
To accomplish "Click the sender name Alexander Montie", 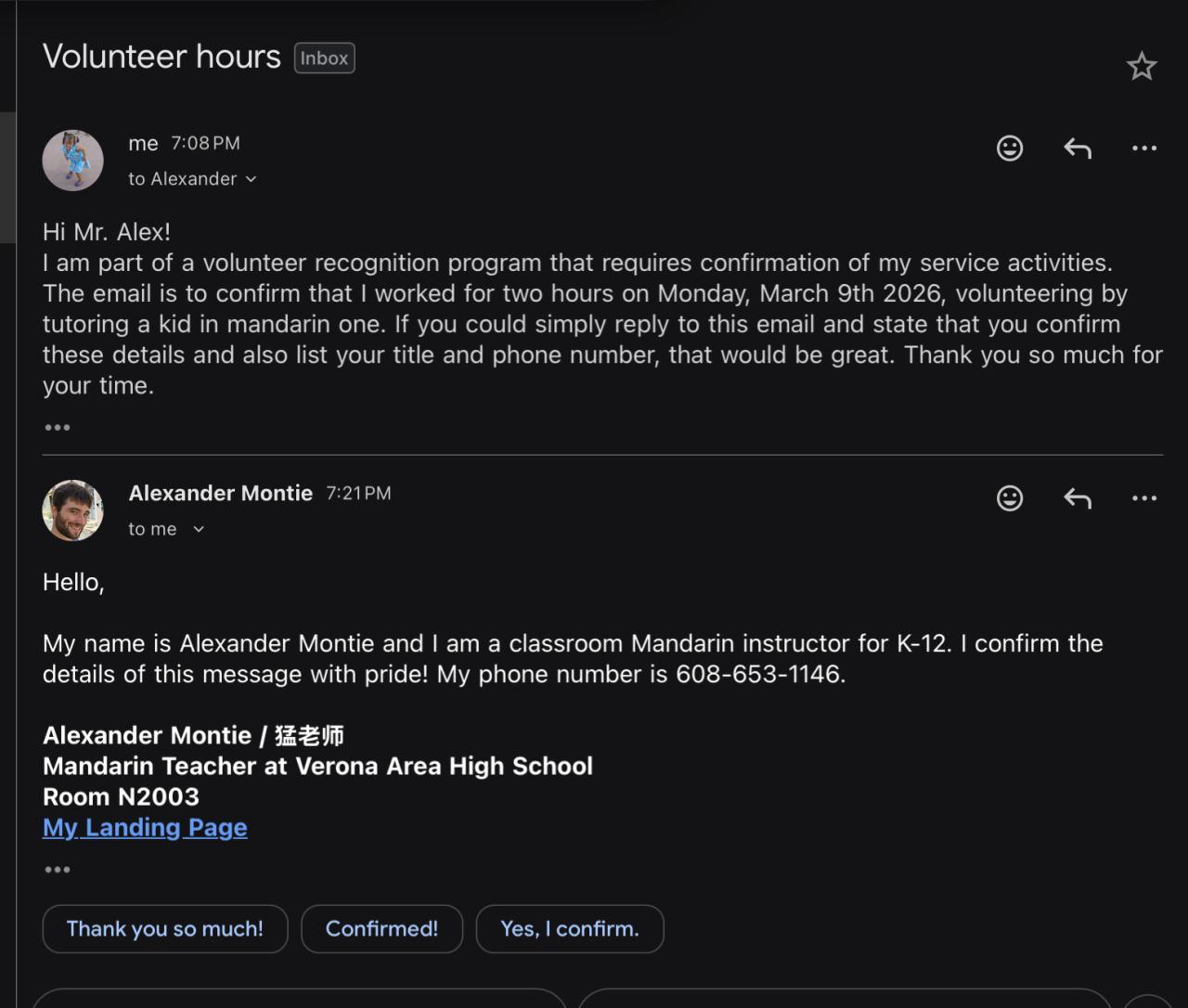I will pos(220,493).
